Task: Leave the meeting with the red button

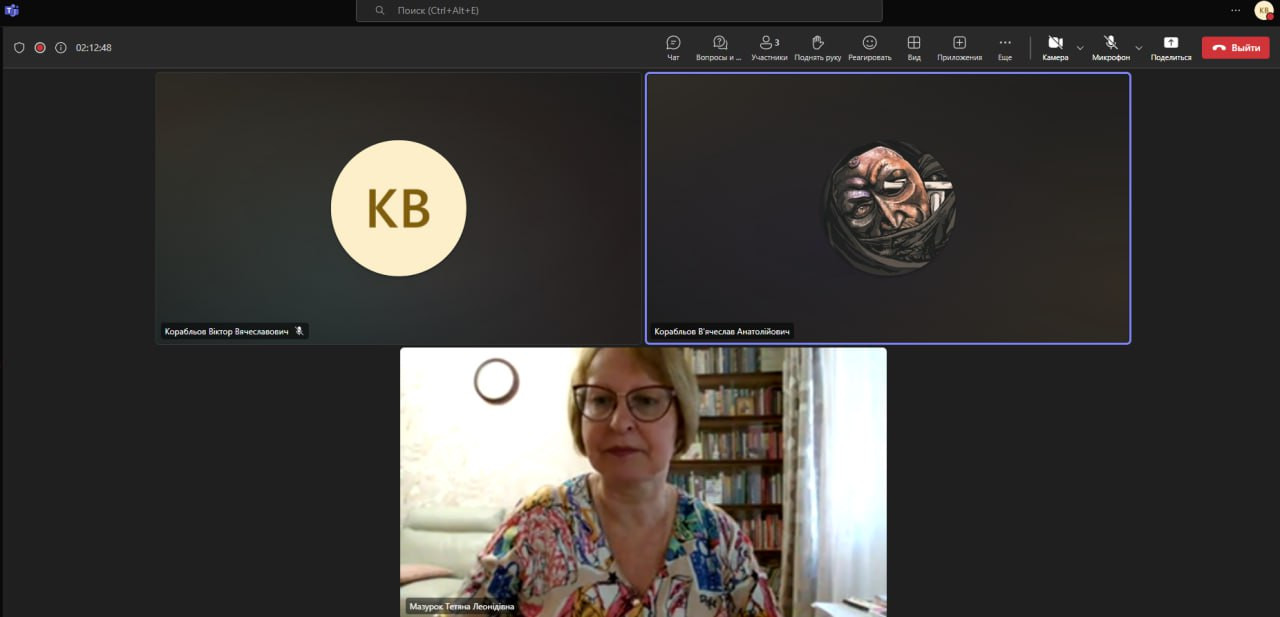Action: point(1235,47)
